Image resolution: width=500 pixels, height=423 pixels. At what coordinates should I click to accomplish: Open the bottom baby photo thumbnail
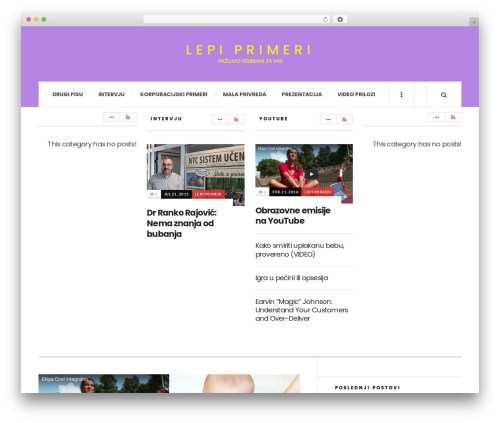point(235,383)
